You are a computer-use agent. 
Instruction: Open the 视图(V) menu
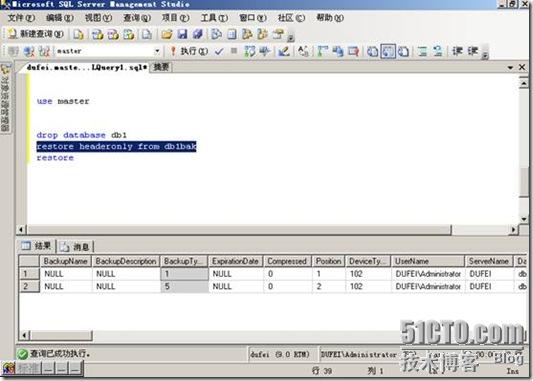(98, 18)
